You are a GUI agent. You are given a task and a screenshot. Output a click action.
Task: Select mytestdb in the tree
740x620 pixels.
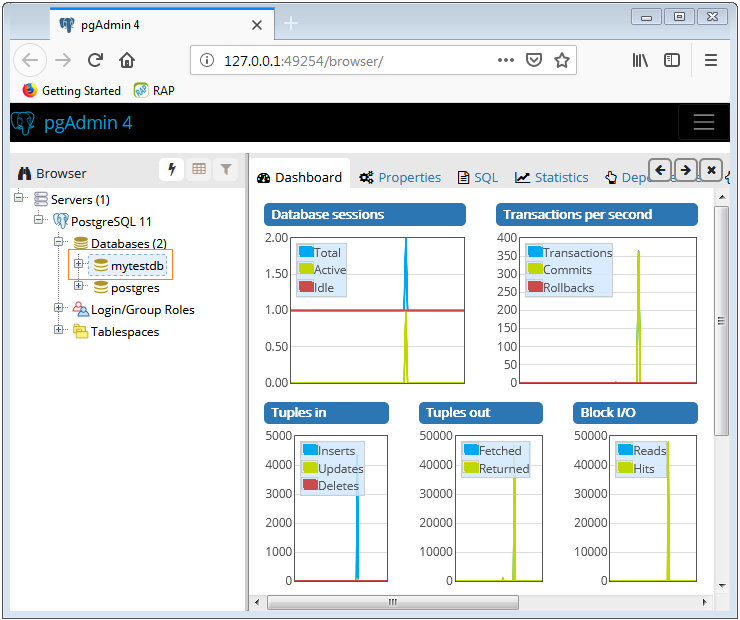click(x=128, y=266)
